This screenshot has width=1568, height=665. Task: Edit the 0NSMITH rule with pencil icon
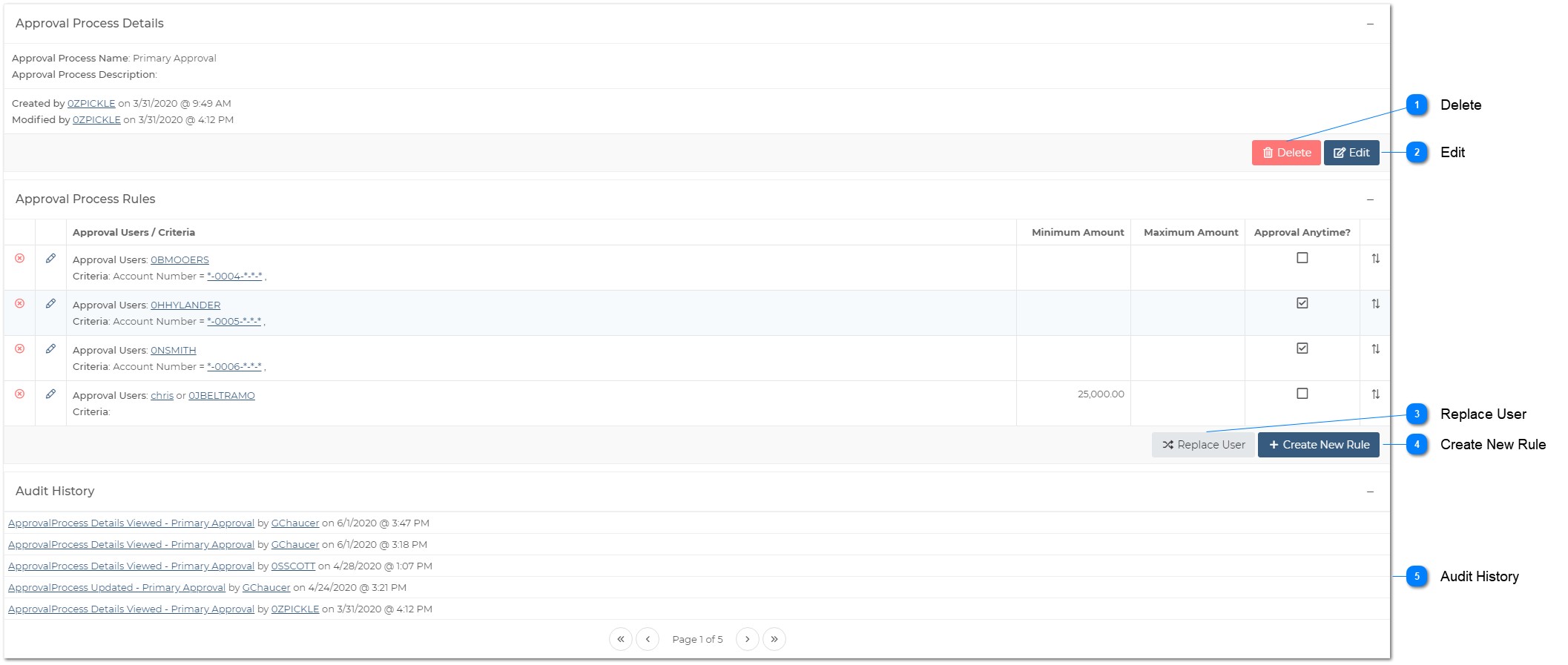[x=50, y=348]
